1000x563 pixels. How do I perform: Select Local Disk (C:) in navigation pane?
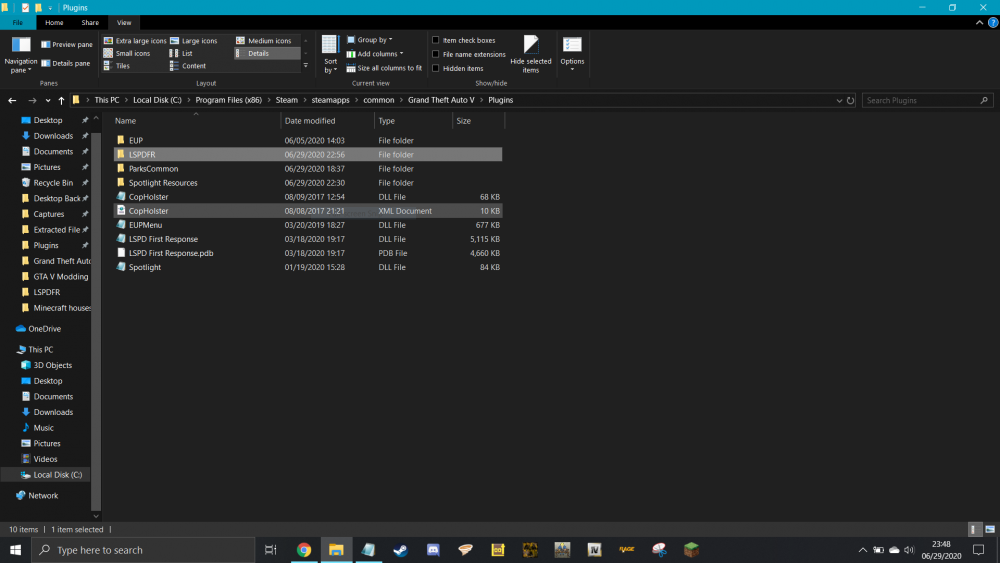pyautogui.click(x=57, y=474)
